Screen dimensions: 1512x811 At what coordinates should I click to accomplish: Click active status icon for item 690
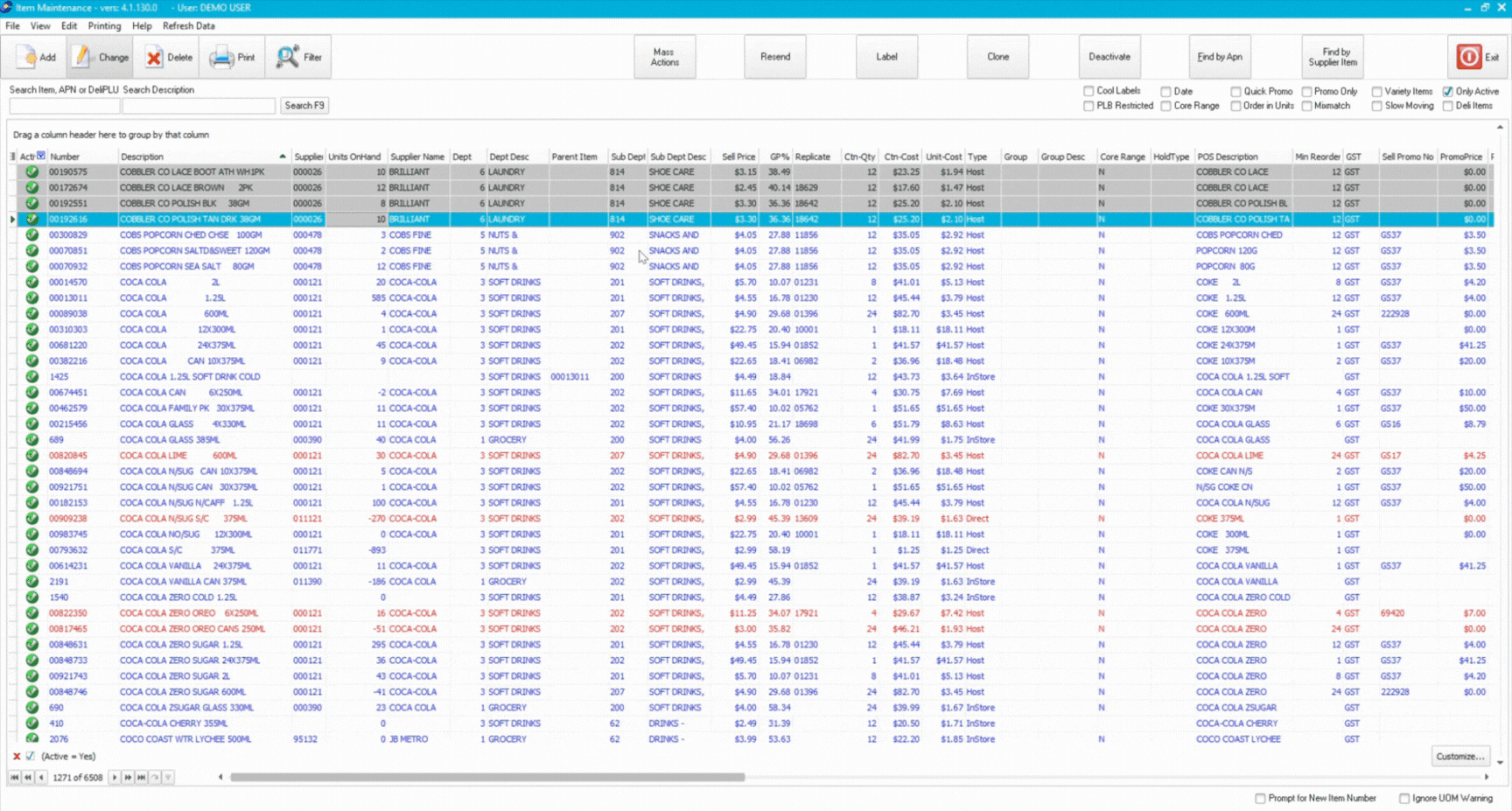click(x=32, y=708)
